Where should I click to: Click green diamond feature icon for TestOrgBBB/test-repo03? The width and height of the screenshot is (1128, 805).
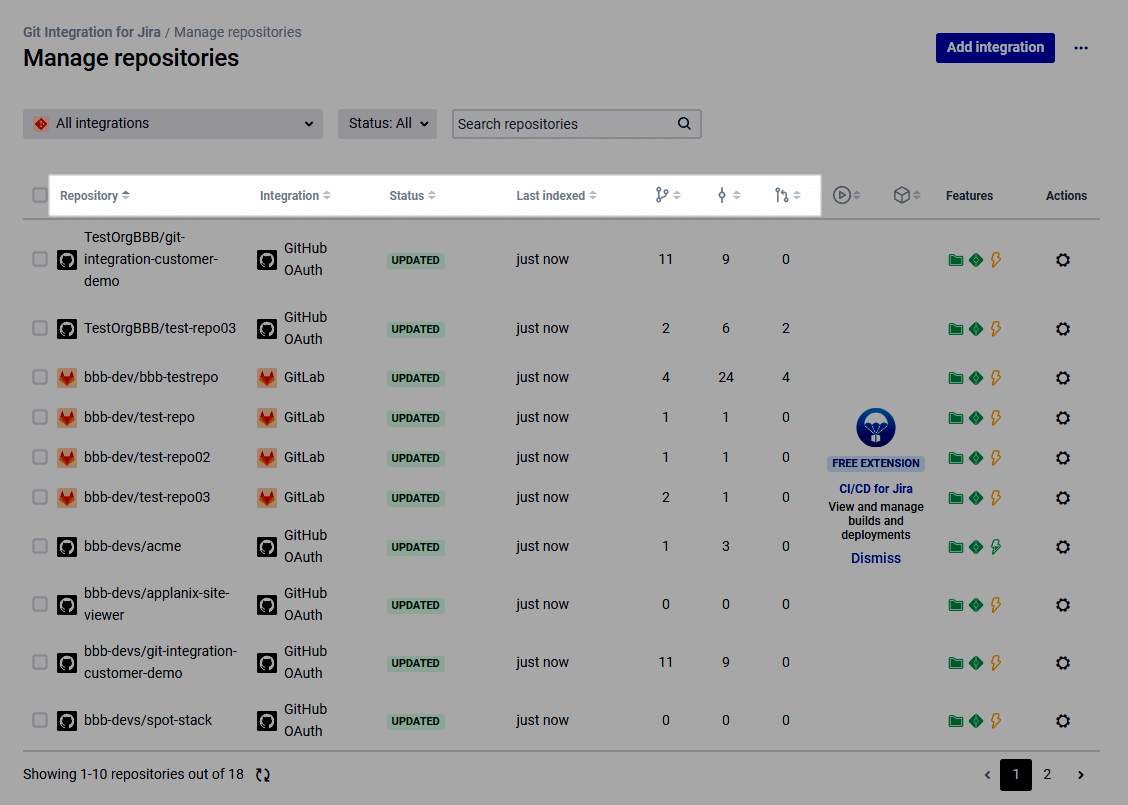click(975, 329)
